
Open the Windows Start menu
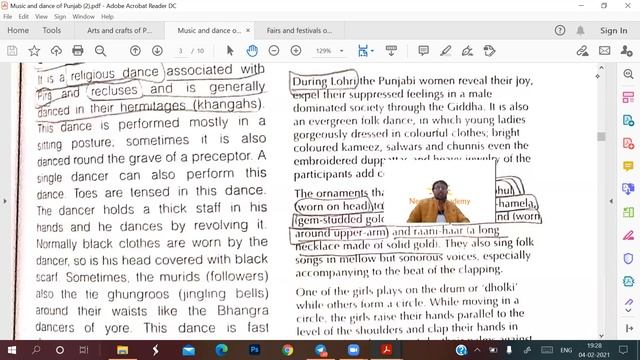click(11, 350)
